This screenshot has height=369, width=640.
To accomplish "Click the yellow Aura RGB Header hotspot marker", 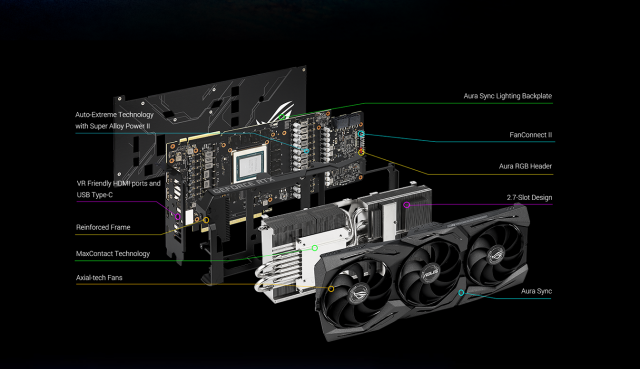I will (361, 152).
